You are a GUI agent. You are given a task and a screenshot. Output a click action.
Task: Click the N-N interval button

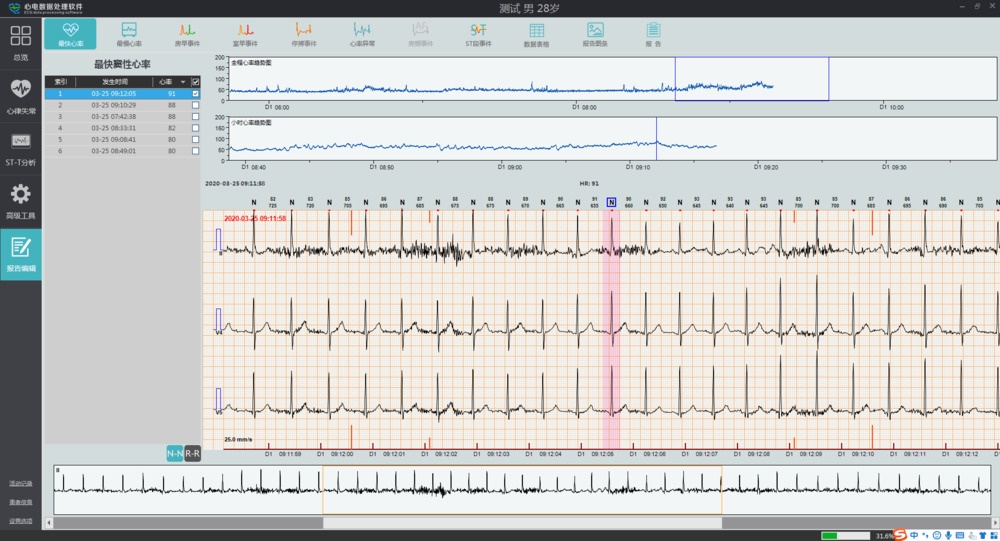click(x=174, y=454)
